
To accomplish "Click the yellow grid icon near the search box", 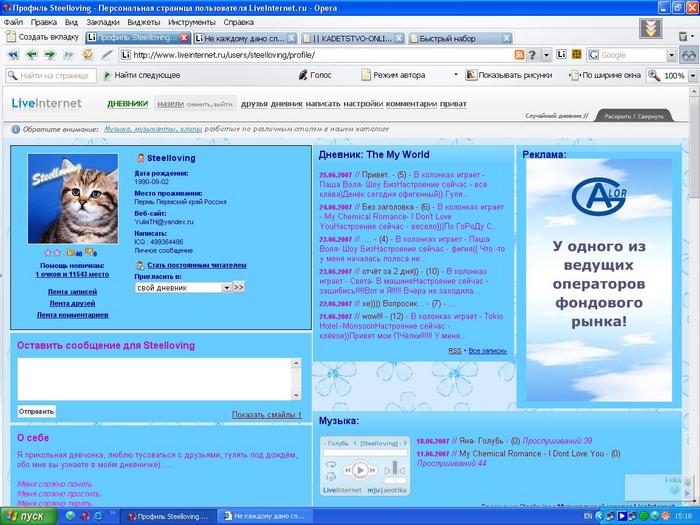I will click(x=576, y=54).
